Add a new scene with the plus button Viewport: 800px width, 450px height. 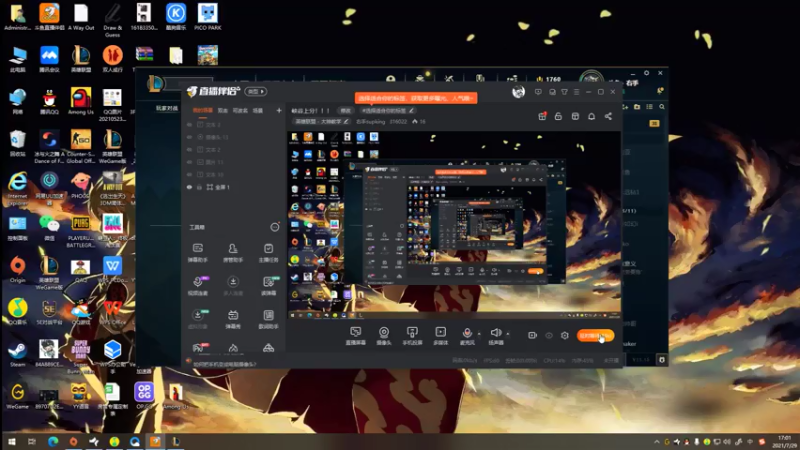[x=279, y=110]
